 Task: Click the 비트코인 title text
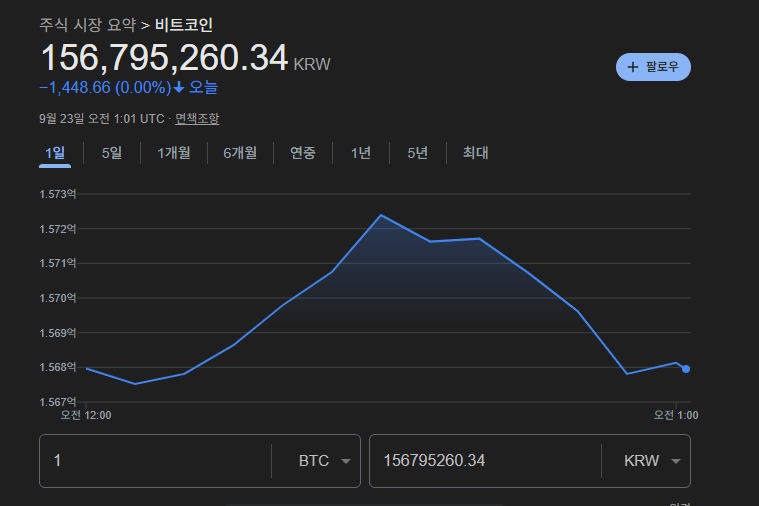tap(184, 25)
